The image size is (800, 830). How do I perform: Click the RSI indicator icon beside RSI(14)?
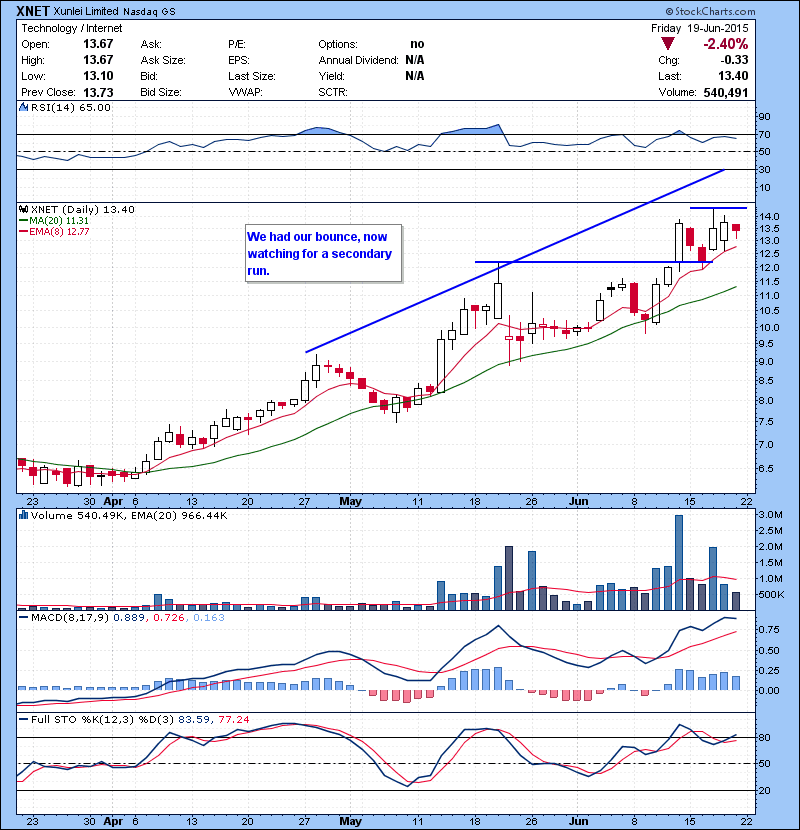pyautogui.click(x=23, y=107)
